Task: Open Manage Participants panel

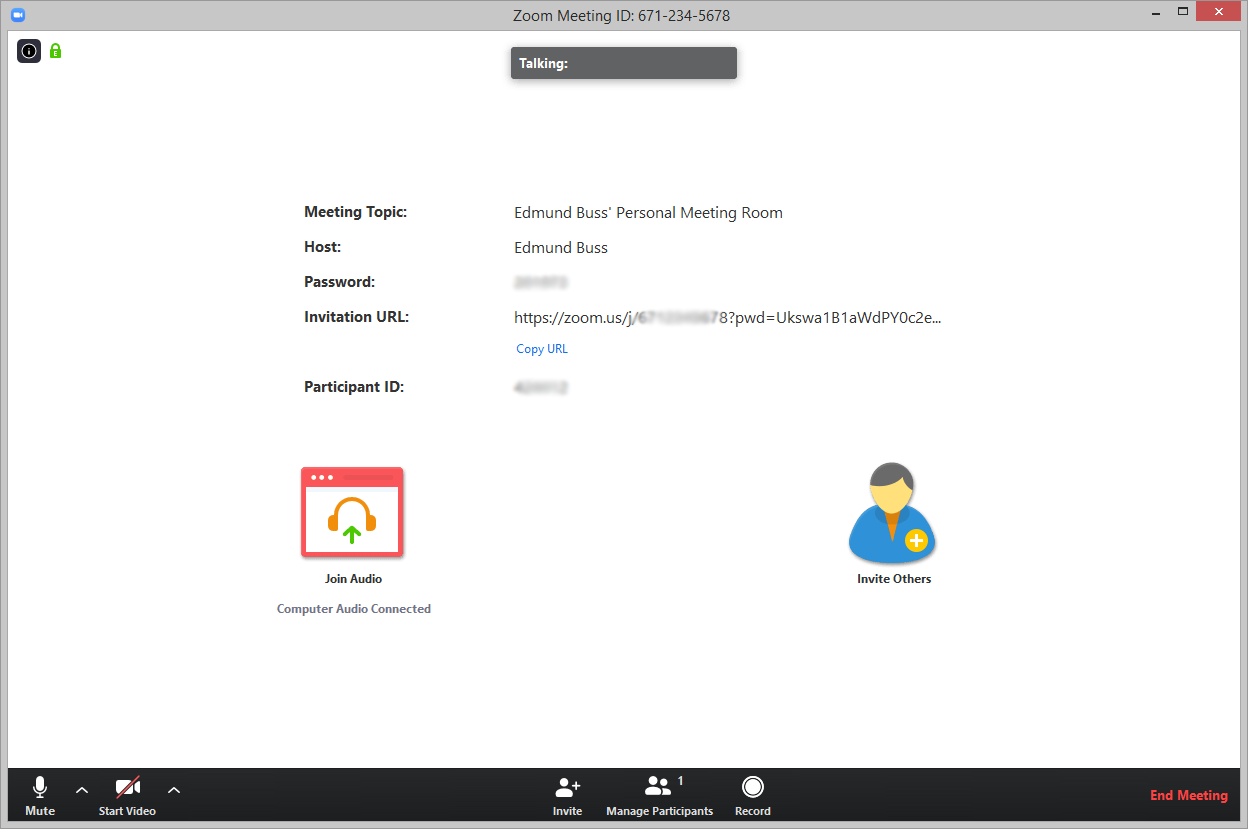Action: [659, 797]
